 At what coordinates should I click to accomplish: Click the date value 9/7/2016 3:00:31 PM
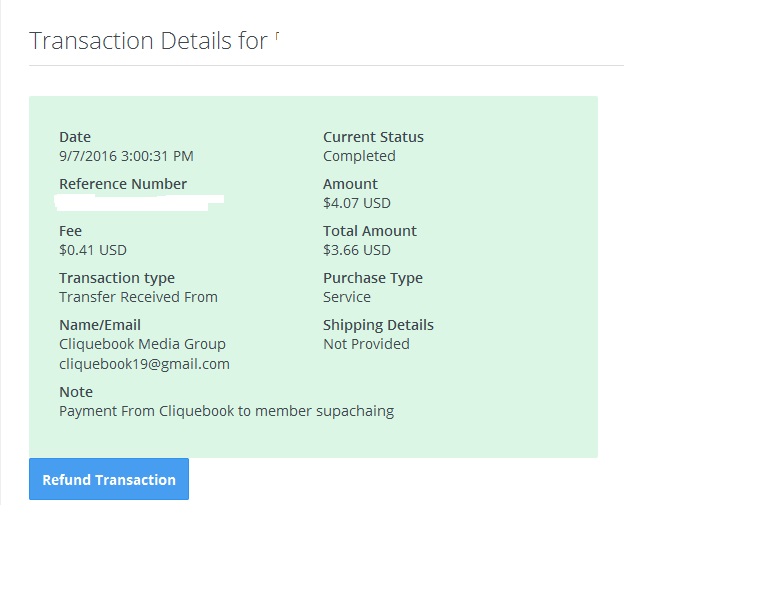tap(126, 156)
